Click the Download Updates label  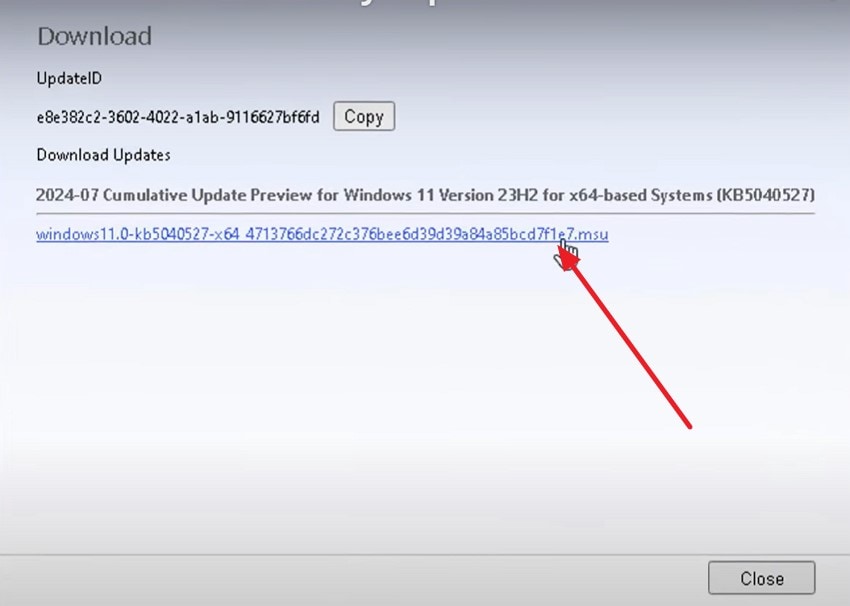[x=104, y=155]
